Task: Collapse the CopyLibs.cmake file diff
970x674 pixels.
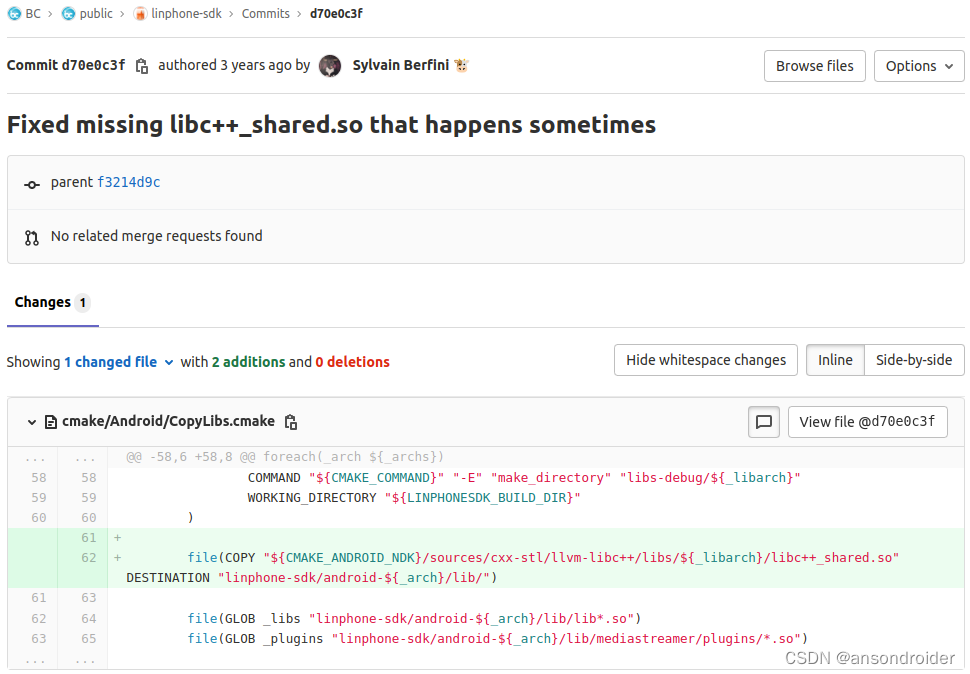Action: (x=32, y=422)
